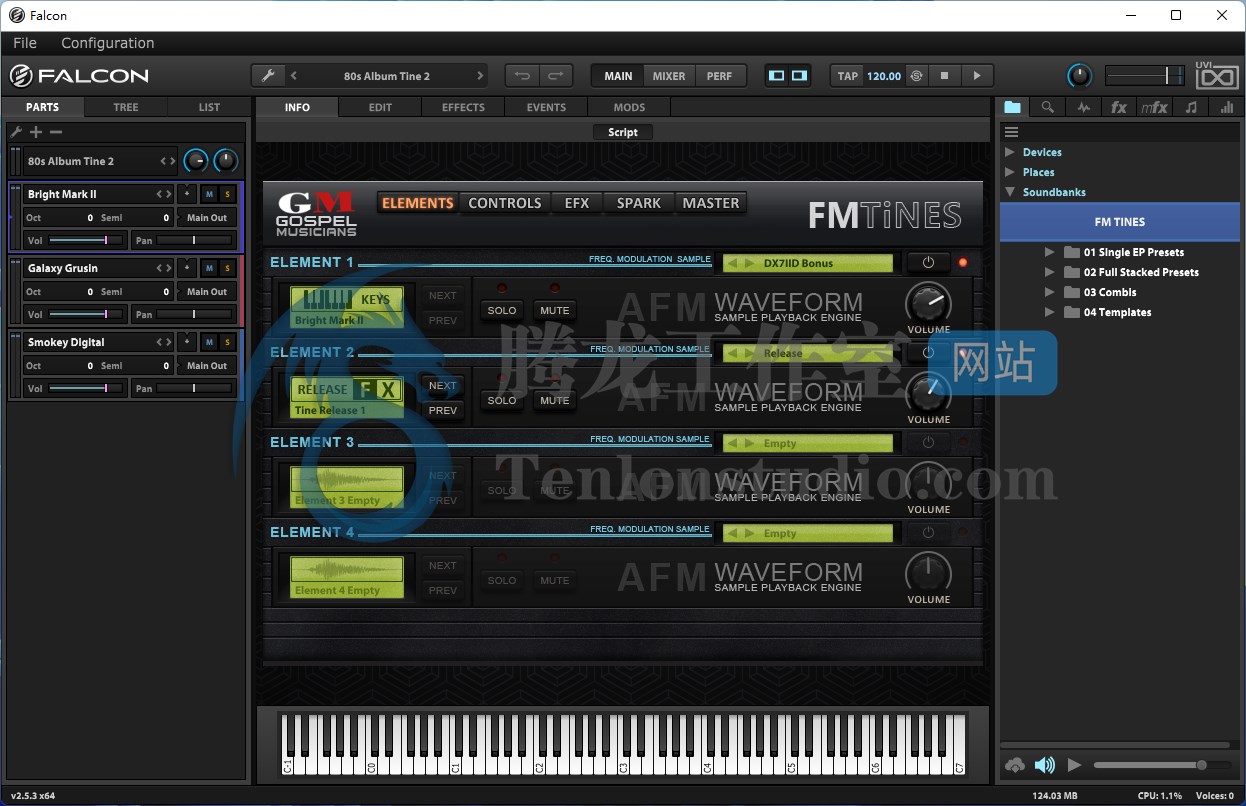The height and width of the screenshot is (806, 1246).
Task: Toggle the preview speaker icon
Action: [1045, 765]
